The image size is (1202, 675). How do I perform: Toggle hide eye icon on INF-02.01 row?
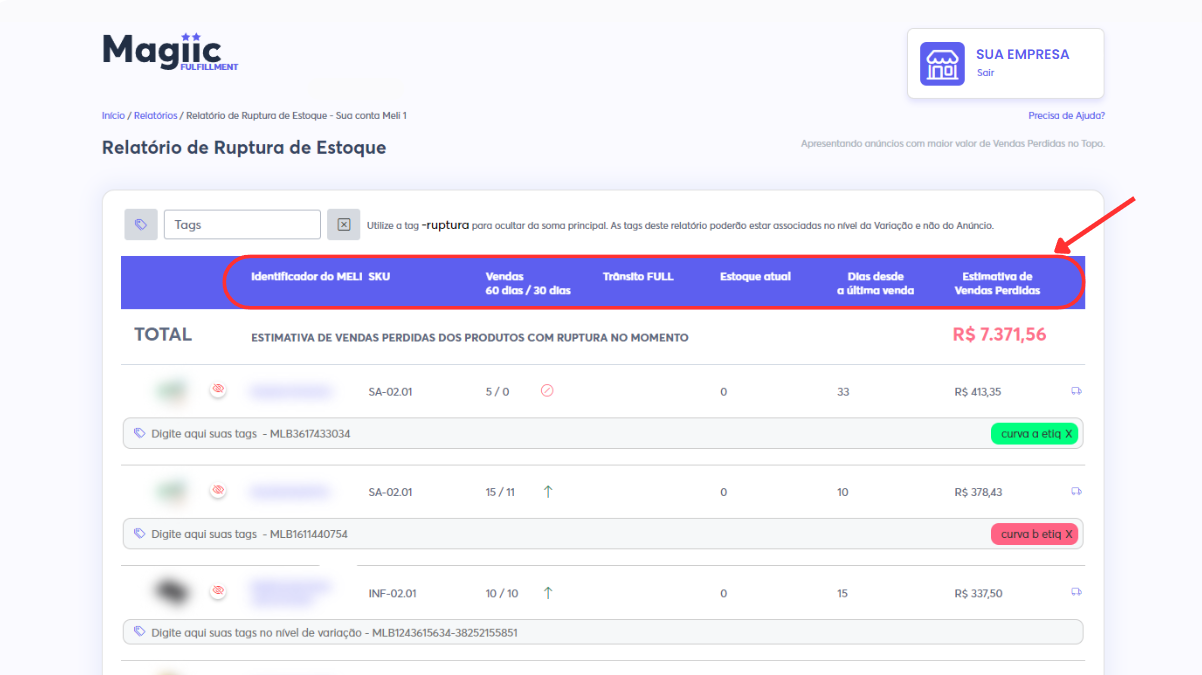[x=218, y=591]
